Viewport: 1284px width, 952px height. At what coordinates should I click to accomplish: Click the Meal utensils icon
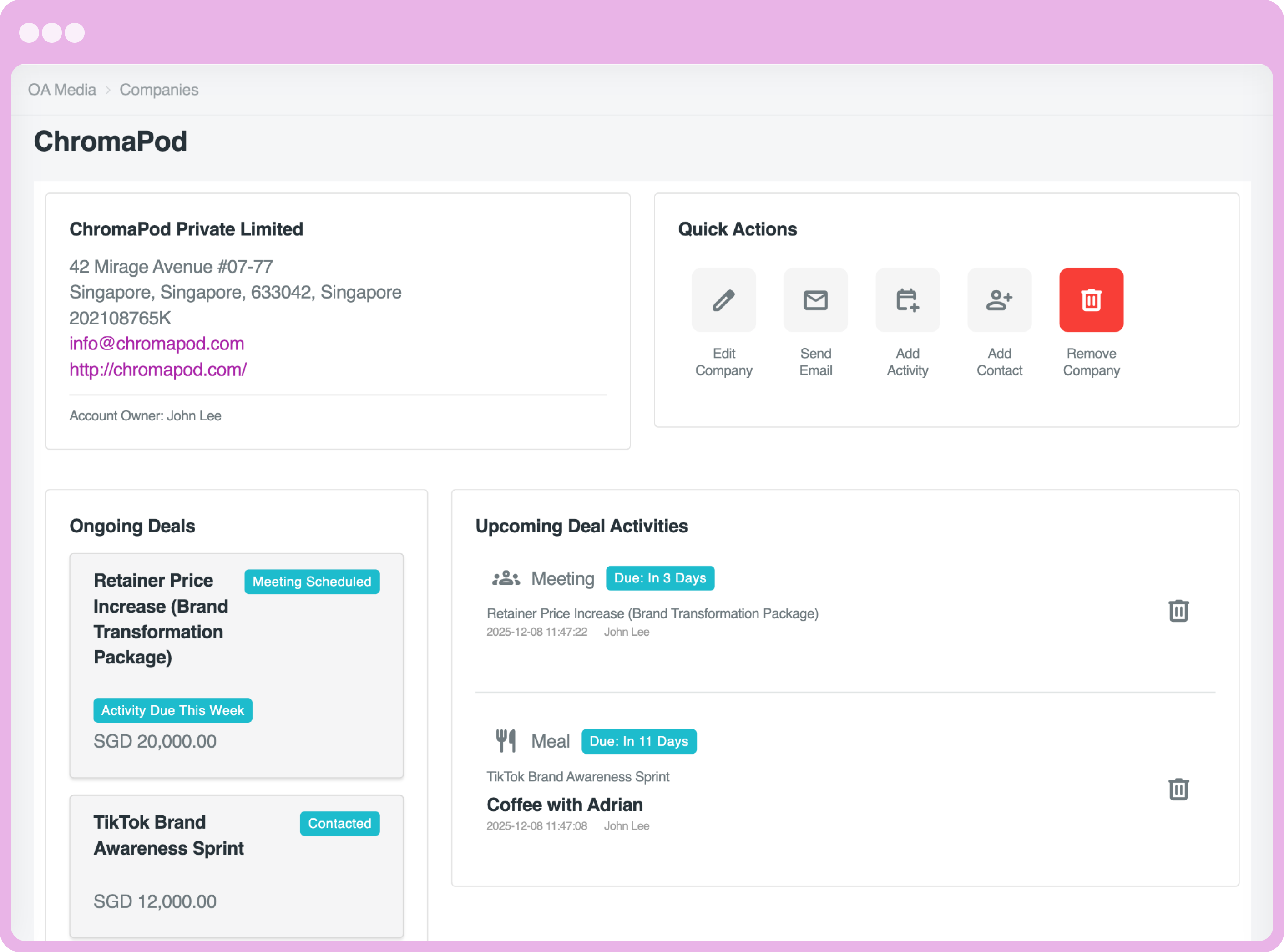[x=506, y=740]
